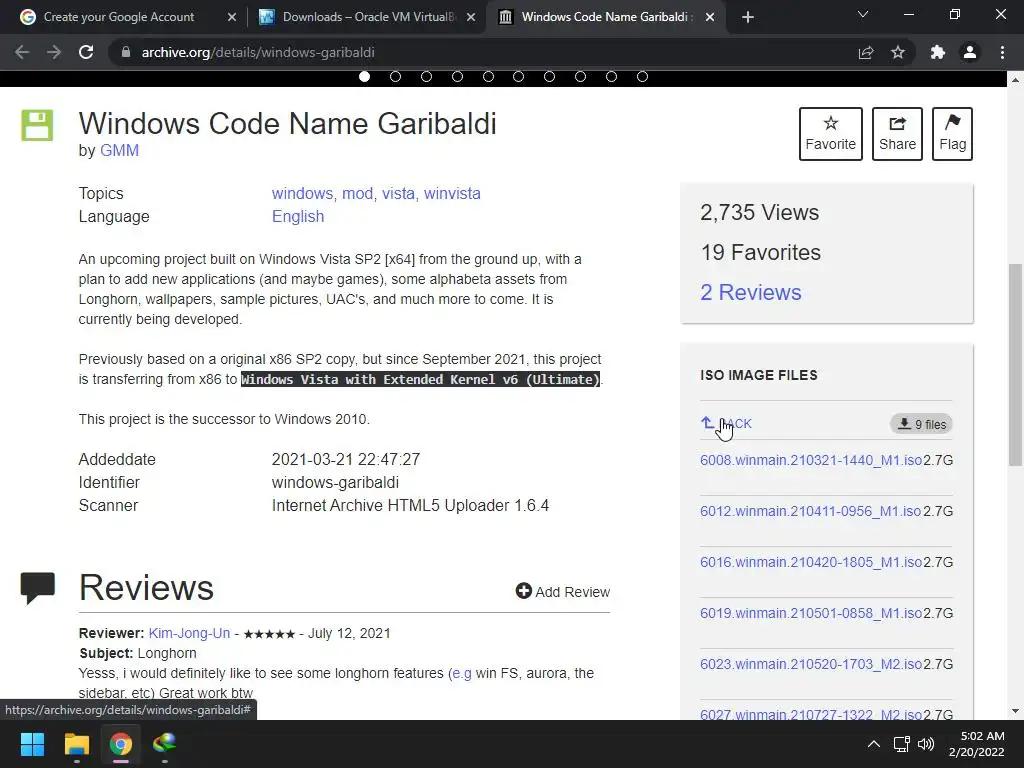Screen dimensions: 1024x768
Task: Show hidden system tray icons
Action: (874, 744)
